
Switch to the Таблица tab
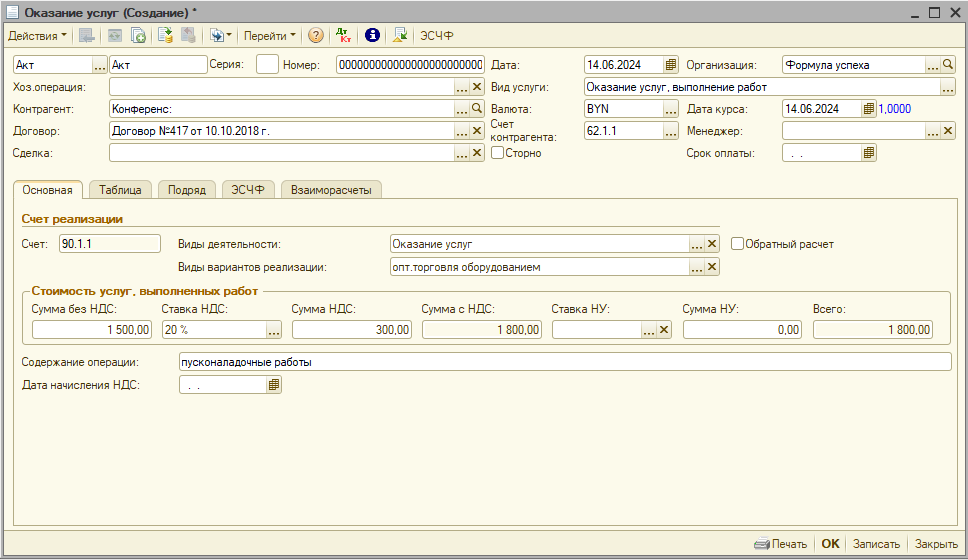coord(120,189)
